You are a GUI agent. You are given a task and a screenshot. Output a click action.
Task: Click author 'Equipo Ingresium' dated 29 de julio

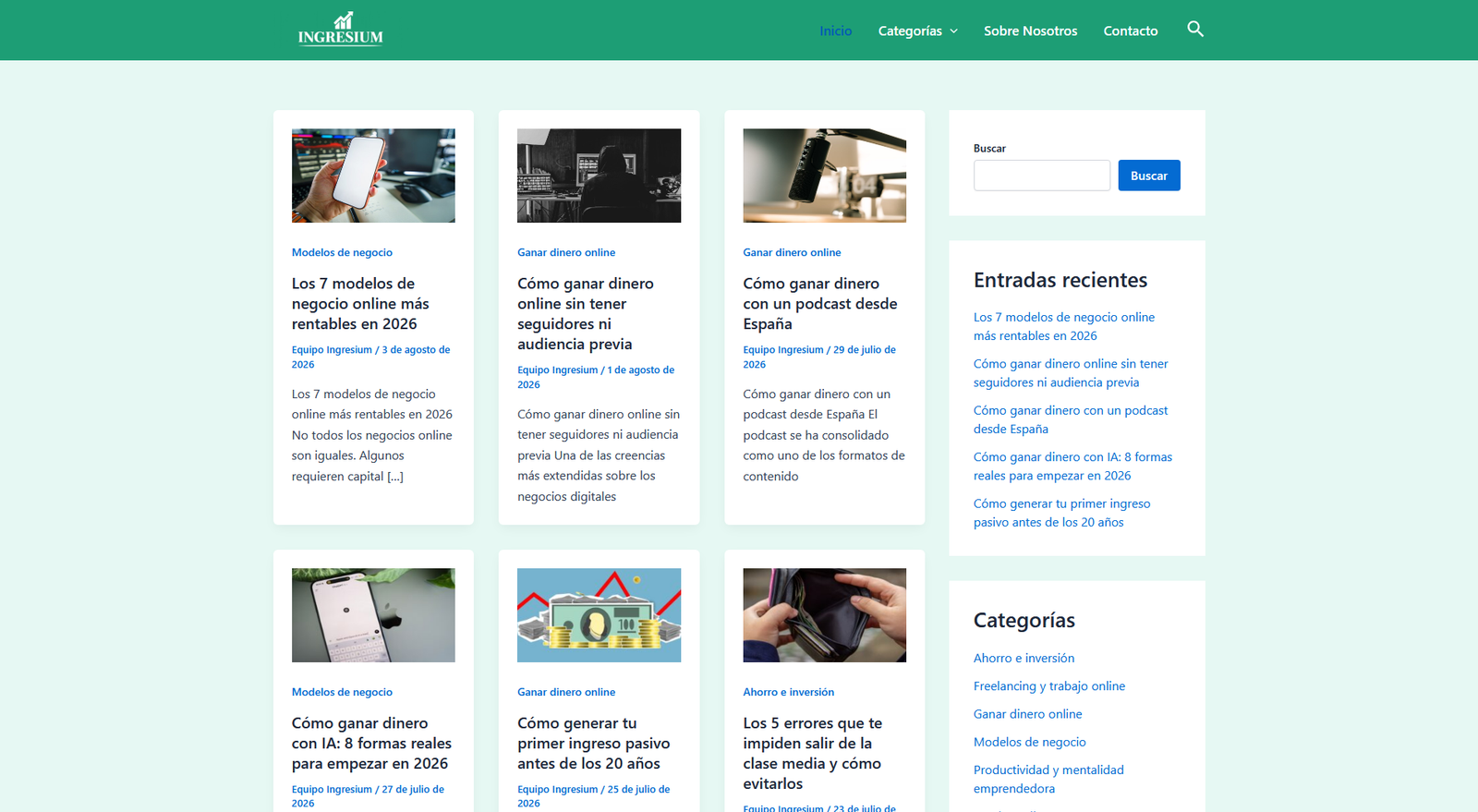783,350
